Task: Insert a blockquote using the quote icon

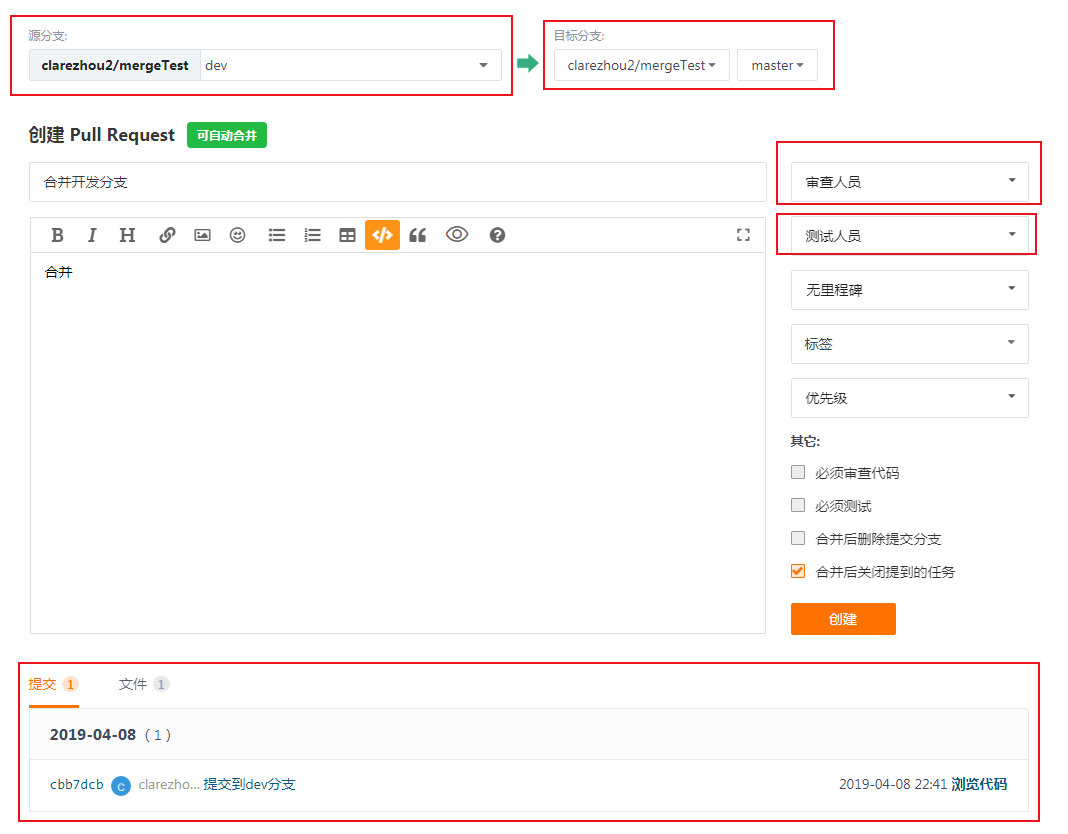Action: pyautogui.click(x=418, y=235)
